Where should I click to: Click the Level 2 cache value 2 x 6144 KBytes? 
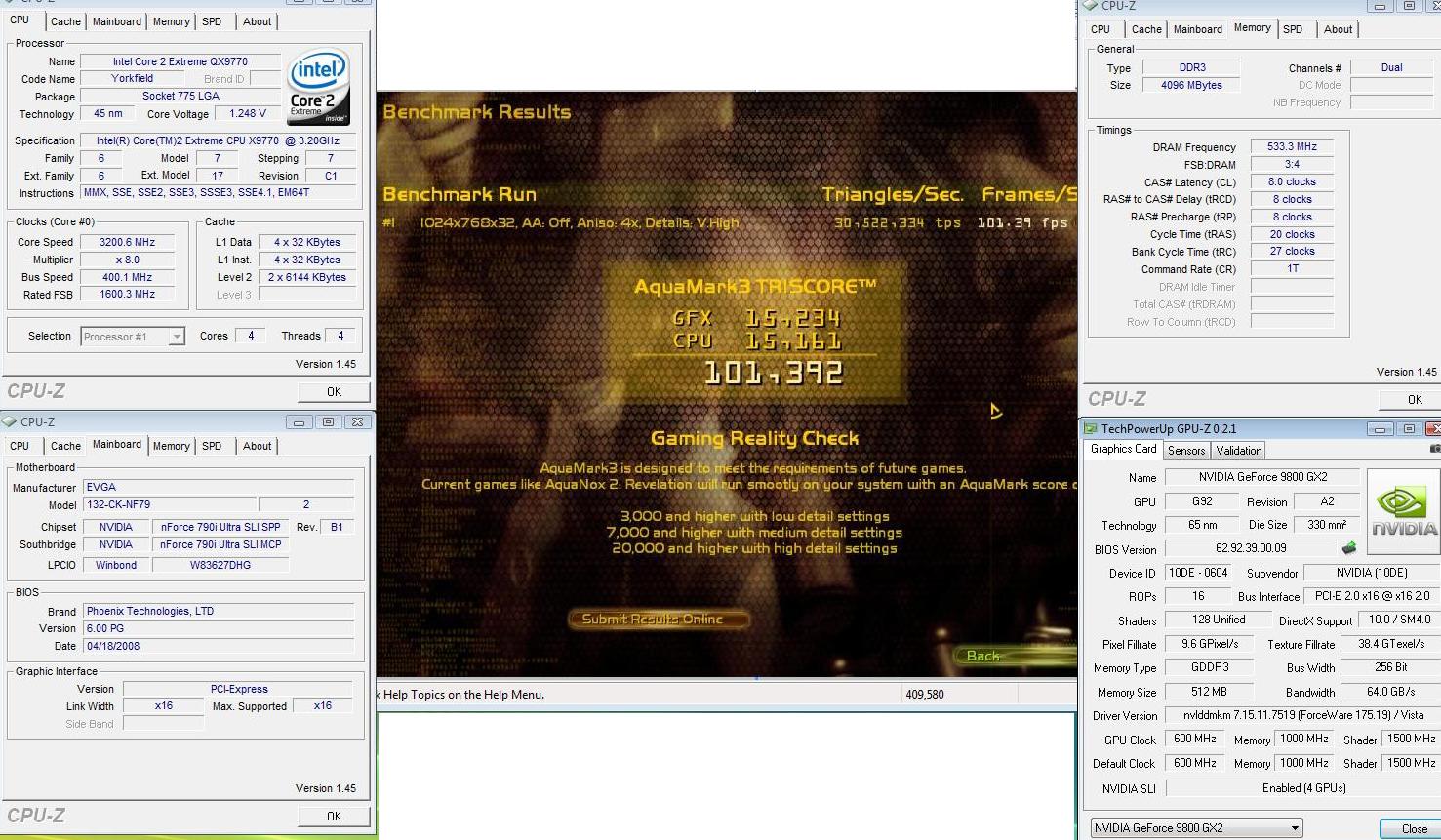pos(307,278)
